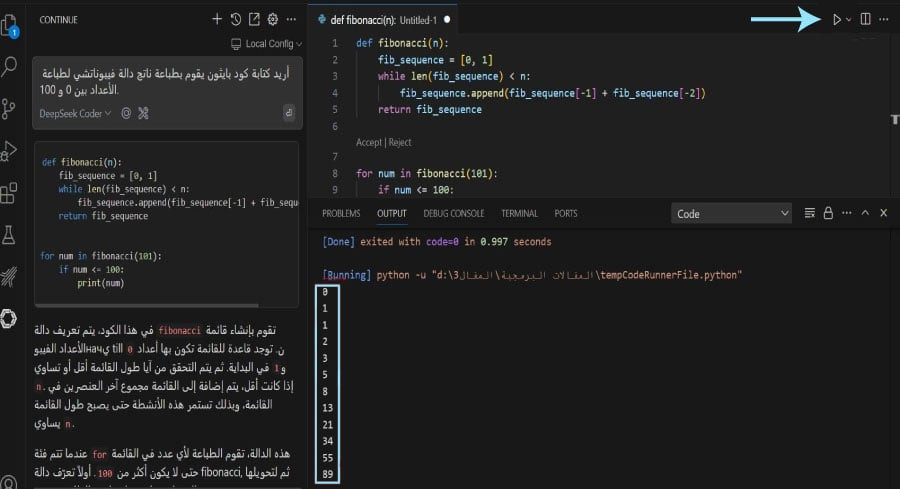Open Continue in full-screen window
900x489 pixels.
(x=254, y=20)
